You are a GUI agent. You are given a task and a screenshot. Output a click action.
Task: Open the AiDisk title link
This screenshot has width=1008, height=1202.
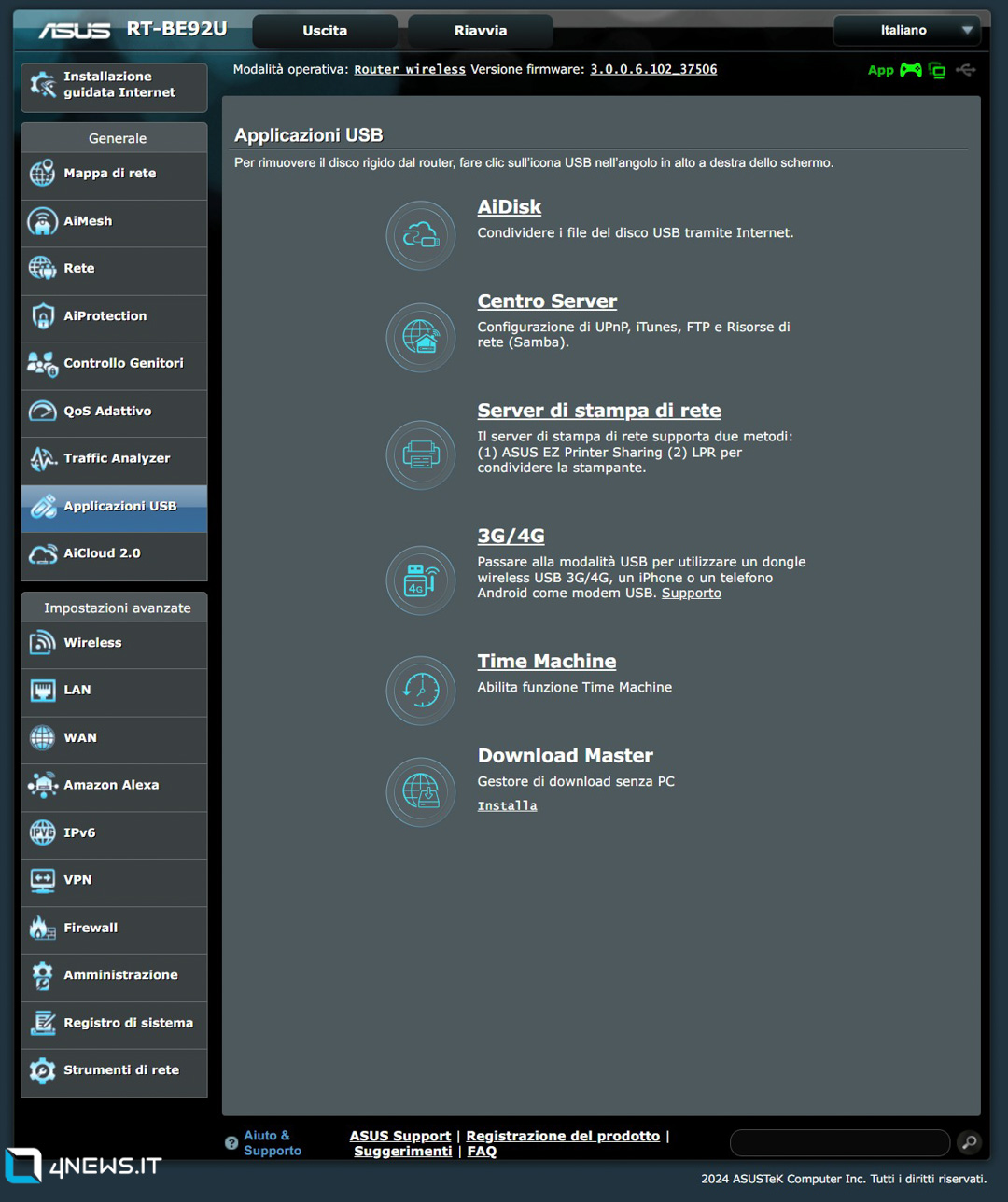point(510,207)
